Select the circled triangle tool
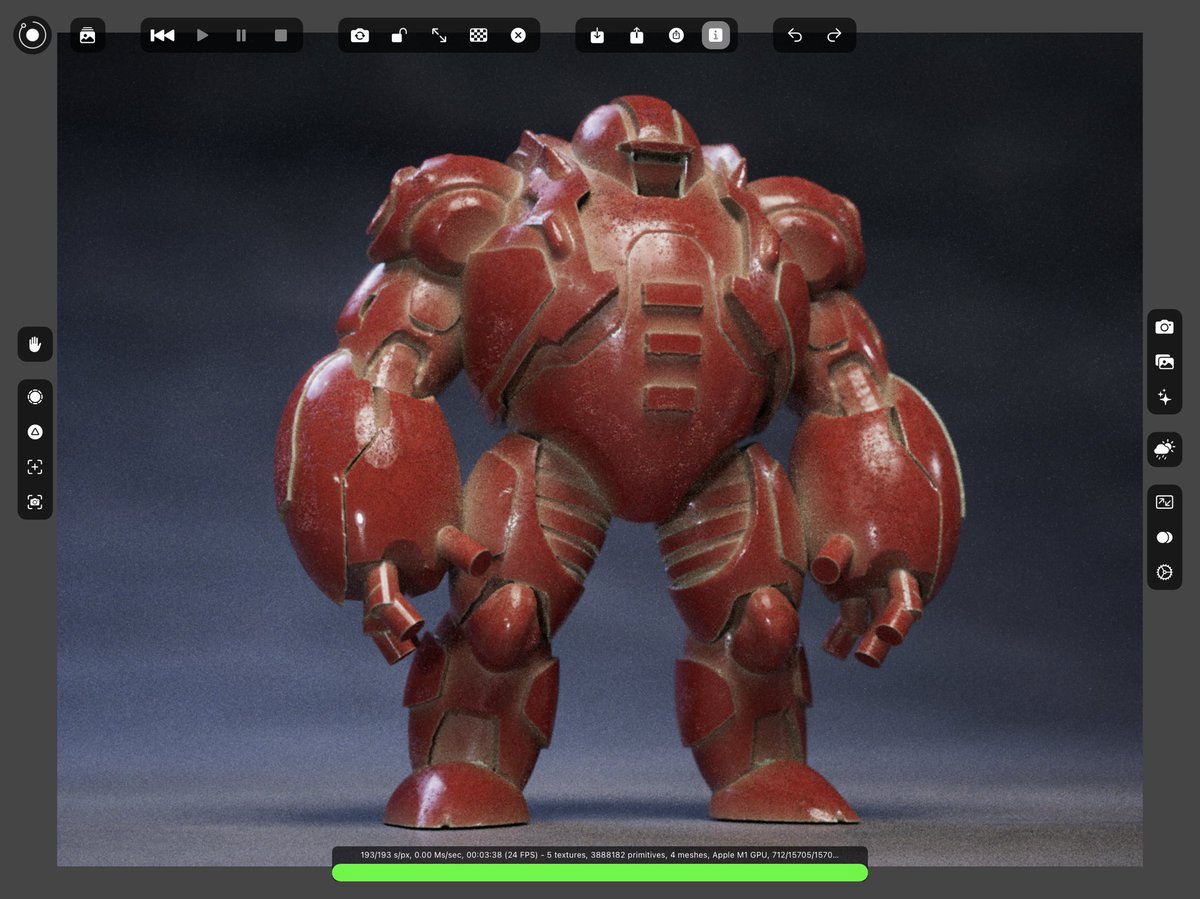 35,432
